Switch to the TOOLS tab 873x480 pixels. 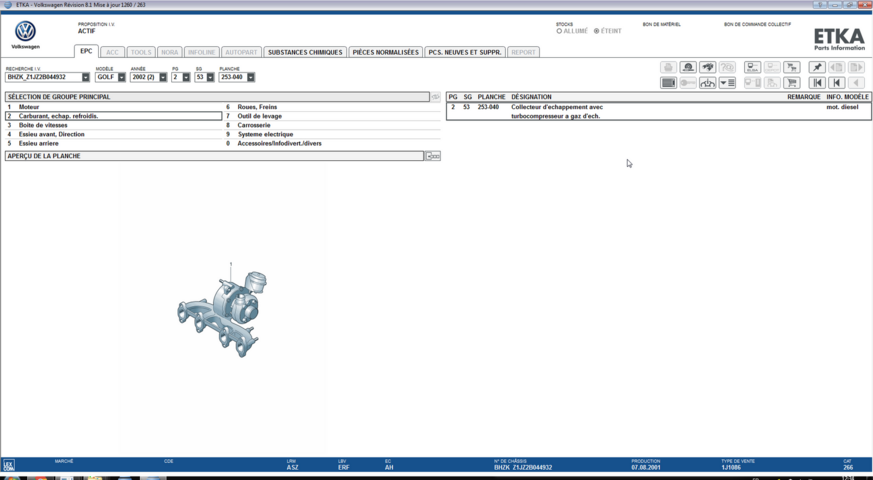(141, 52)
